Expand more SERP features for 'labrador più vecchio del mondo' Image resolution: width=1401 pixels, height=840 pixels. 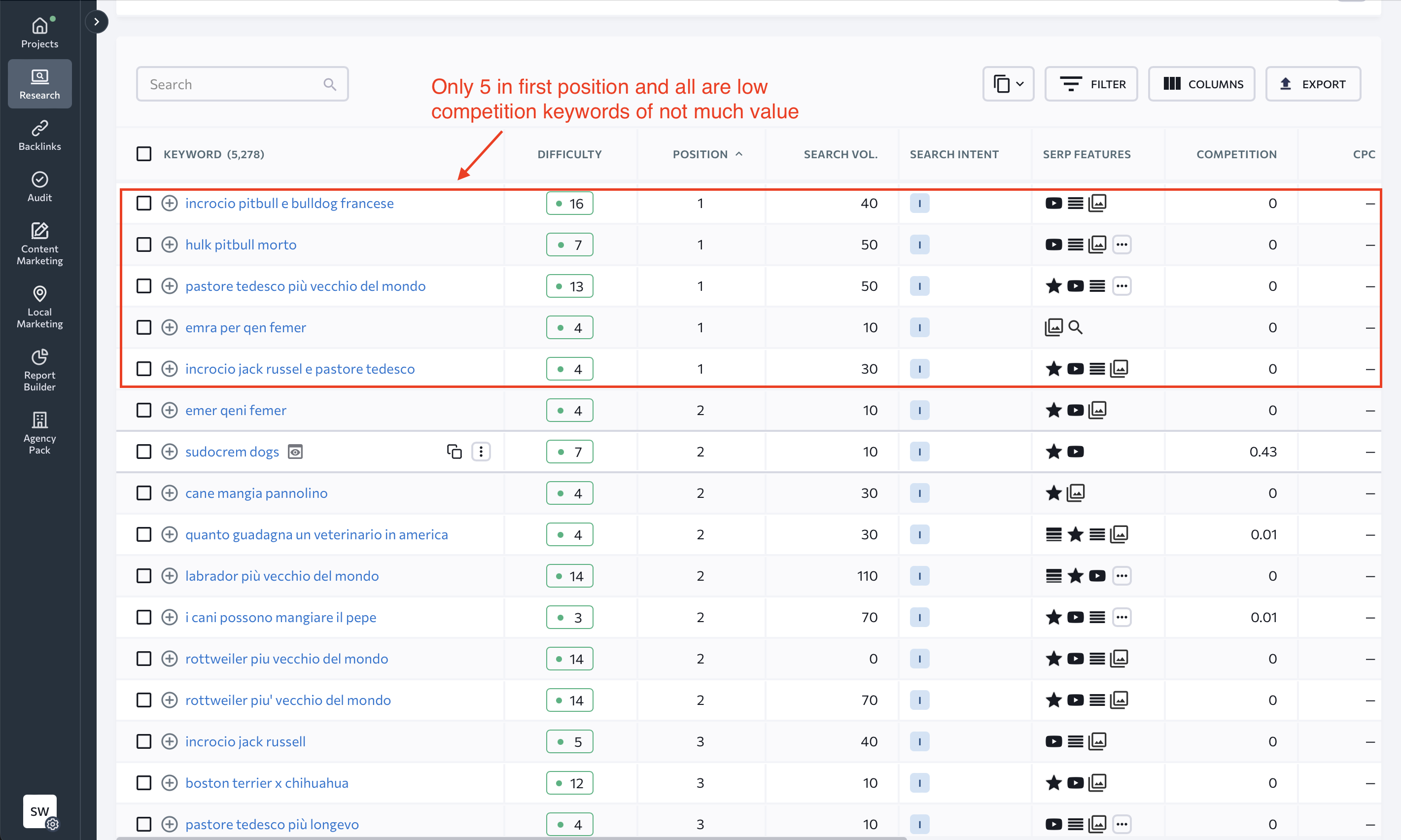pos(1122,576)
